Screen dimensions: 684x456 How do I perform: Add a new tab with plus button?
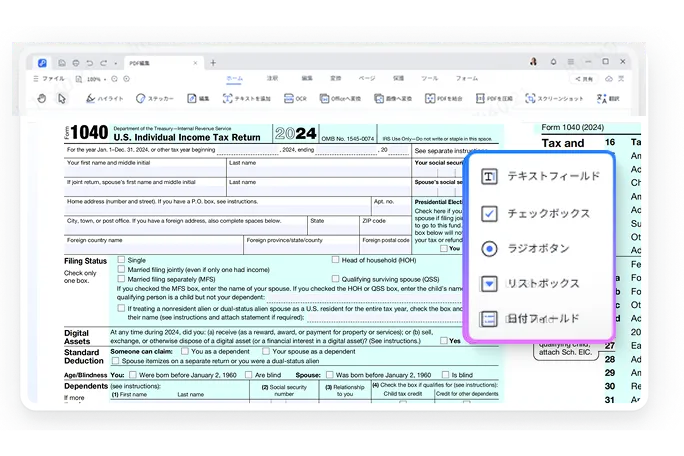coord(213,63)
